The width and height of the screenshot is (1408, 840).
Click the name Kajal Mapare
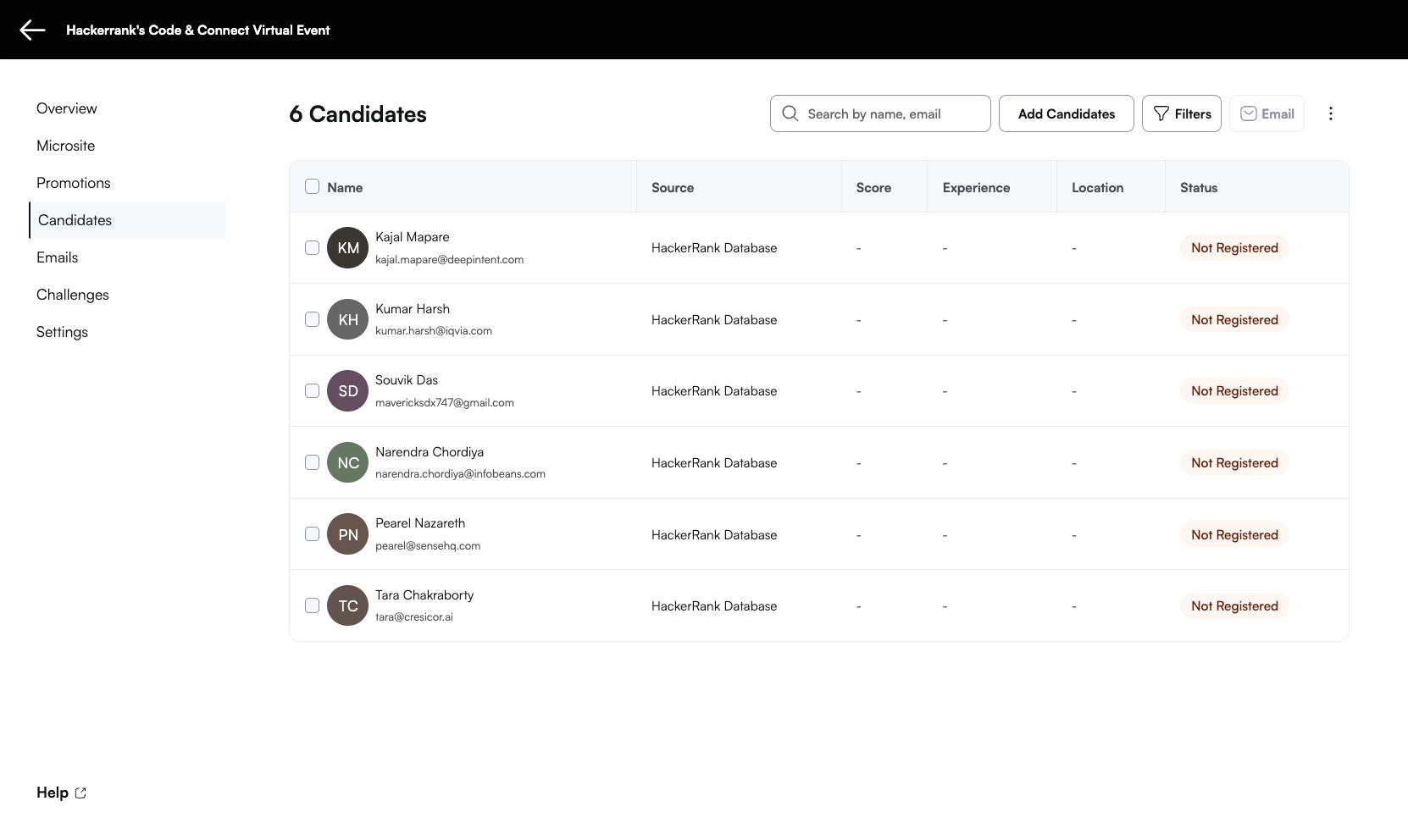point(413,237)
